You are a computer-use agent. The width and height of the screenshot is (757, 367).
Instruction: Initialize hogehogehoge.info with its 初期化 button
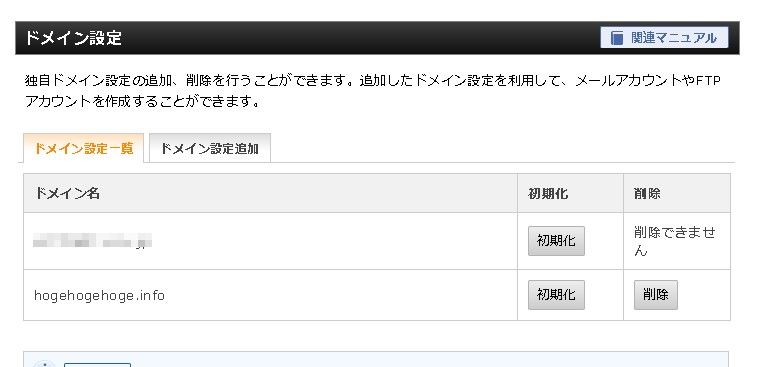[x=556, y=295]
